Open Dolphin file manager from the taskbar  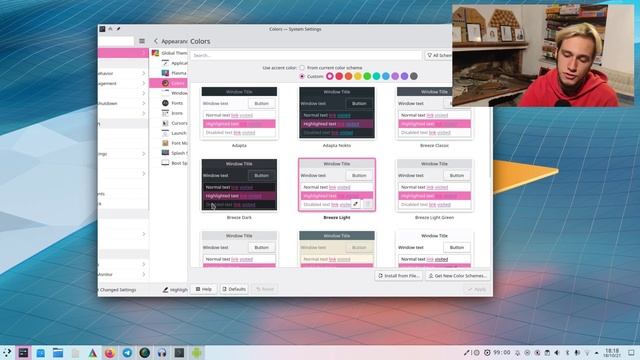(x=58, y=353)
